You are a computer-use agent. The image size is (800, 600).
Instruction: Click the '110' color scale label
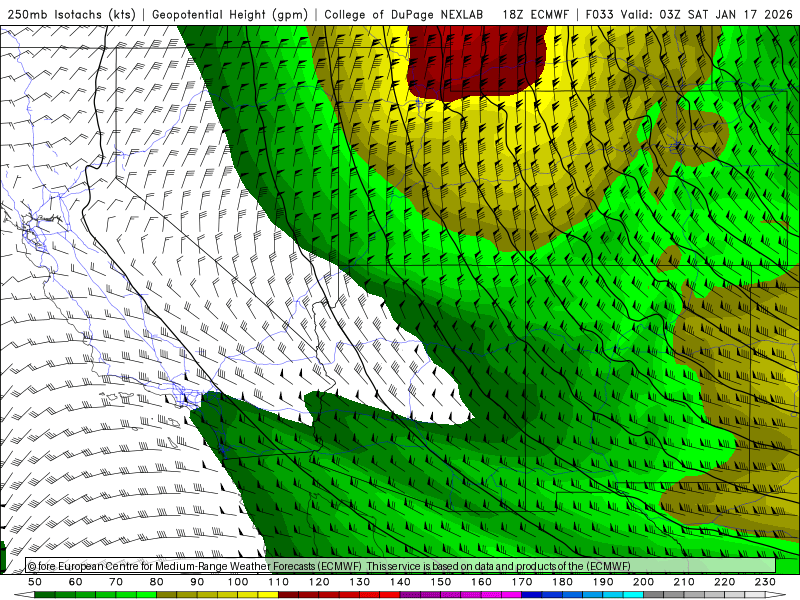pyautogui.click(x=279, y=582)
